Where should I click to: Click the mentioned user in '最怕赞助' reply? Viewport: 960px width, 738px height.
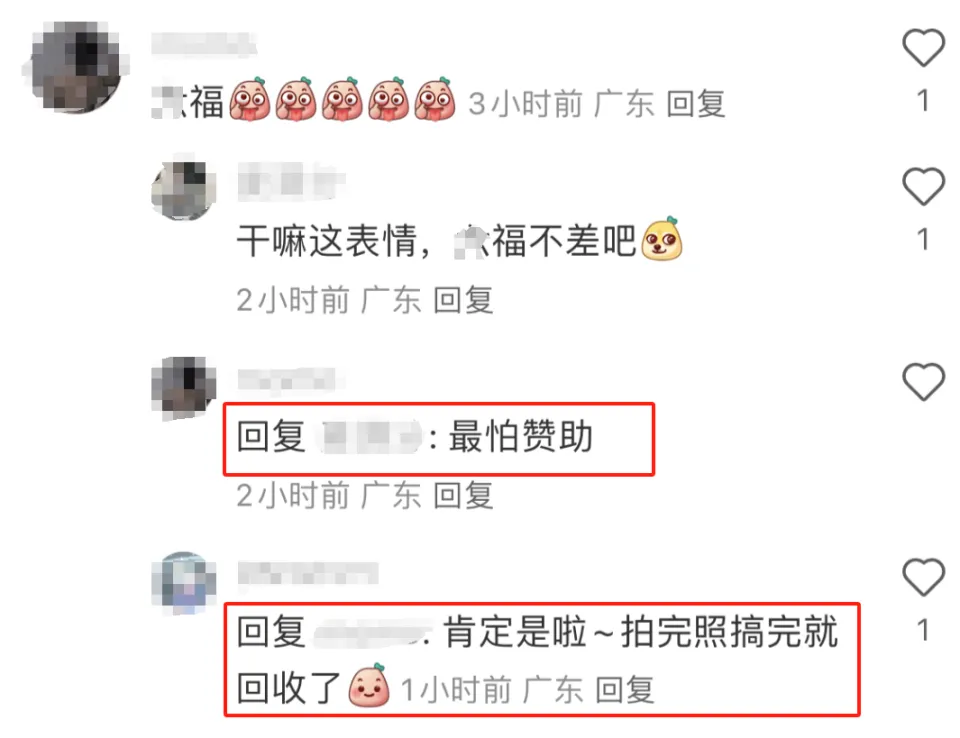(369, 436)
